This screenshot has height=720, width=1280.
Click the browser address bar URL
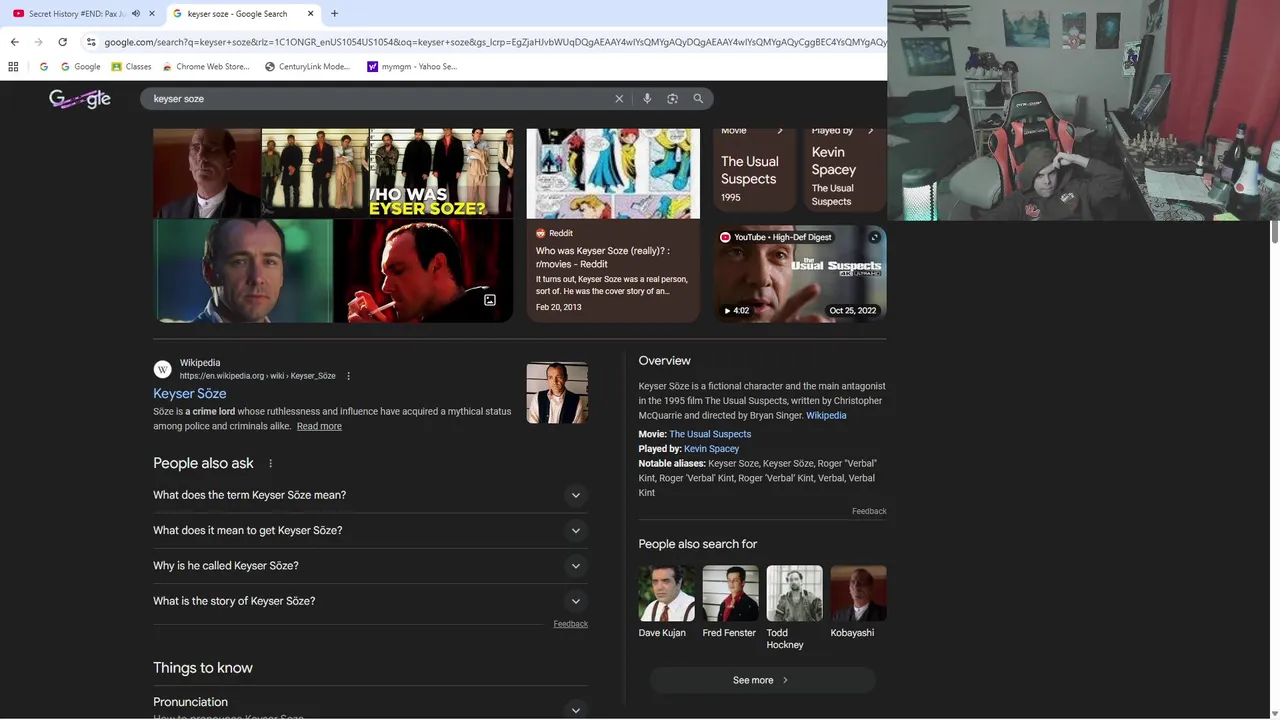click(495, 42)
